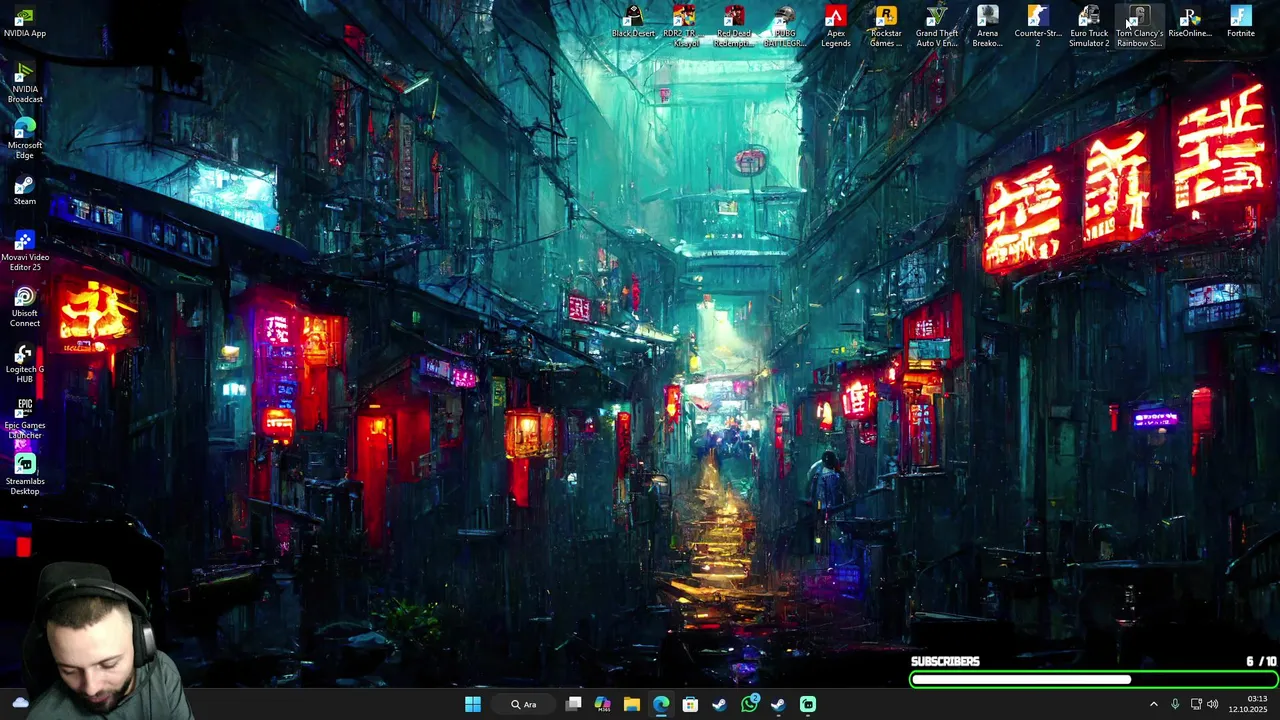Open the RiseOnline desktop shortcut
Image resolution: width=1280 pixels, height=720 pixels.
pos(1190,22)
